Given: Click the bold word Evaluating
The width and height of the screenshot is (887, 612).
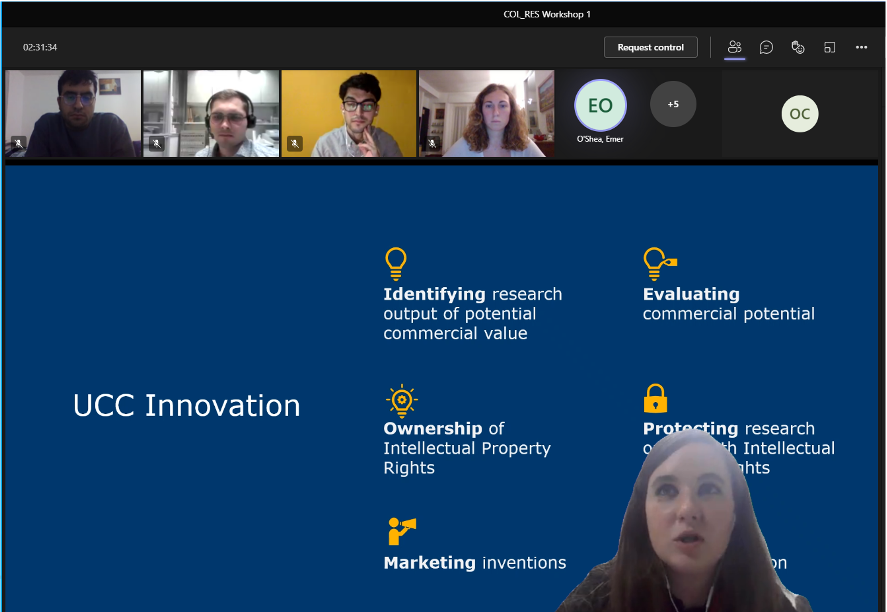Looking at the screenshot, I should click(691, 294).
